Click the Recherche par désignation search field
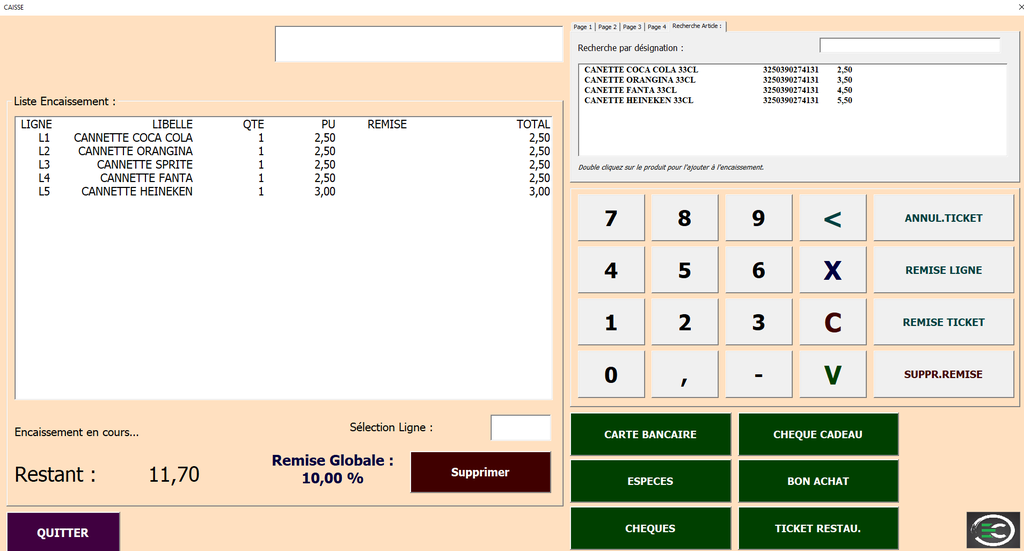The width and height of the screenshot is (1024, 551). point(910,45)
